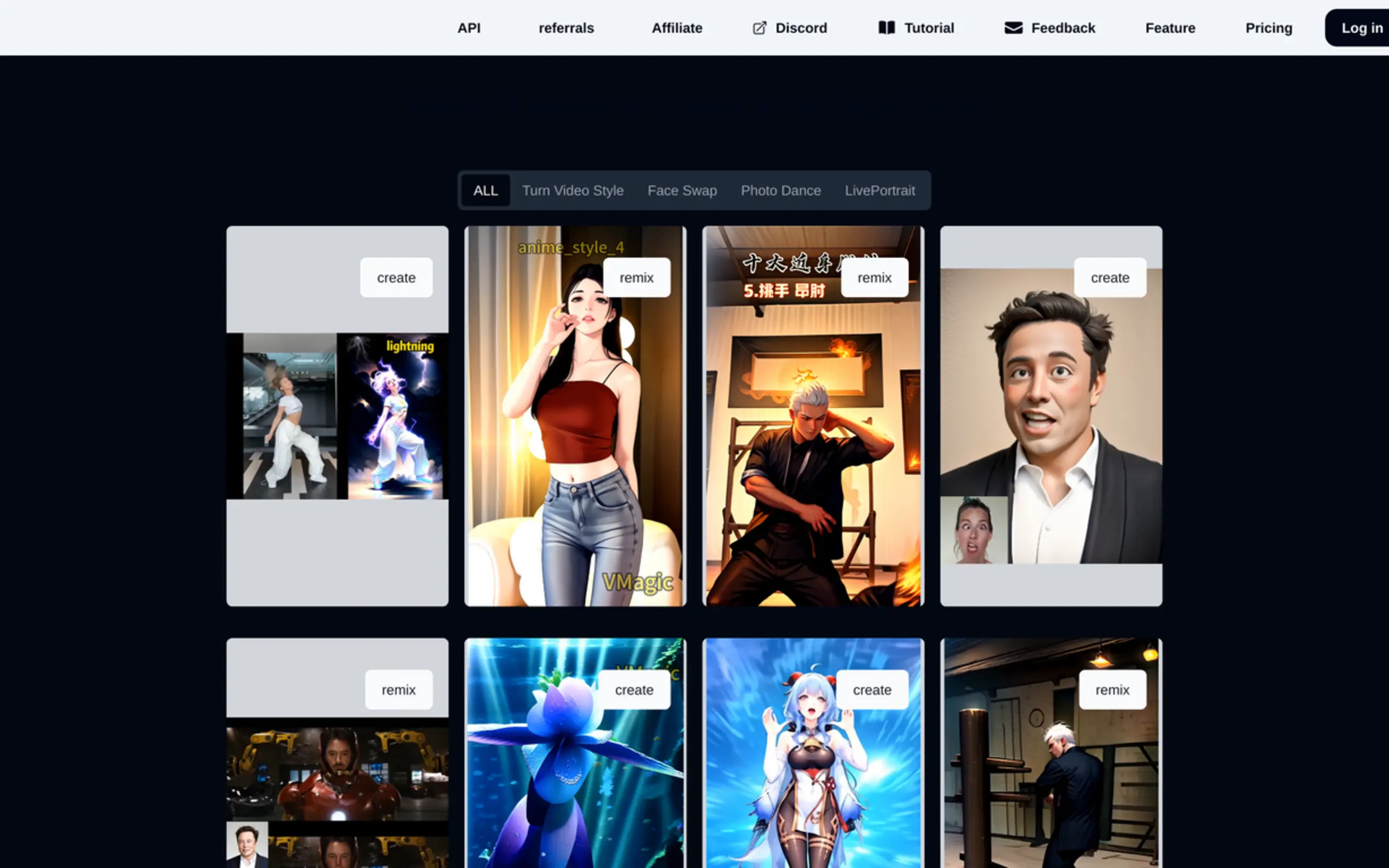
Task: Switch to Turn Video Style tab
Action: coord(573,191)
